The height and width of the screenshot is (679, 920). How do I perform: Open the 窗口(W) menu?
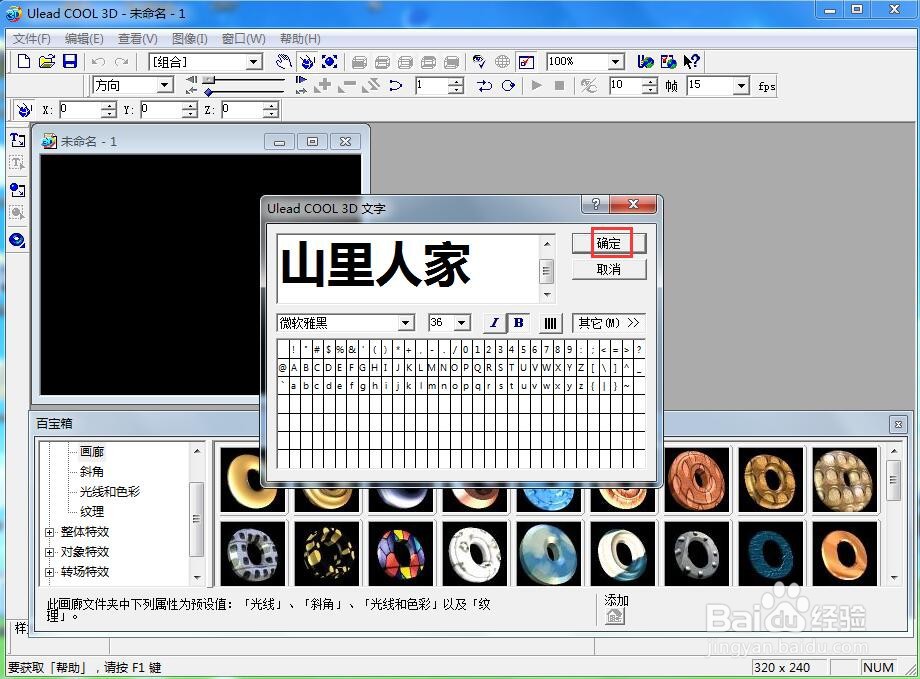pyautogui.click(x=243, y=39)
